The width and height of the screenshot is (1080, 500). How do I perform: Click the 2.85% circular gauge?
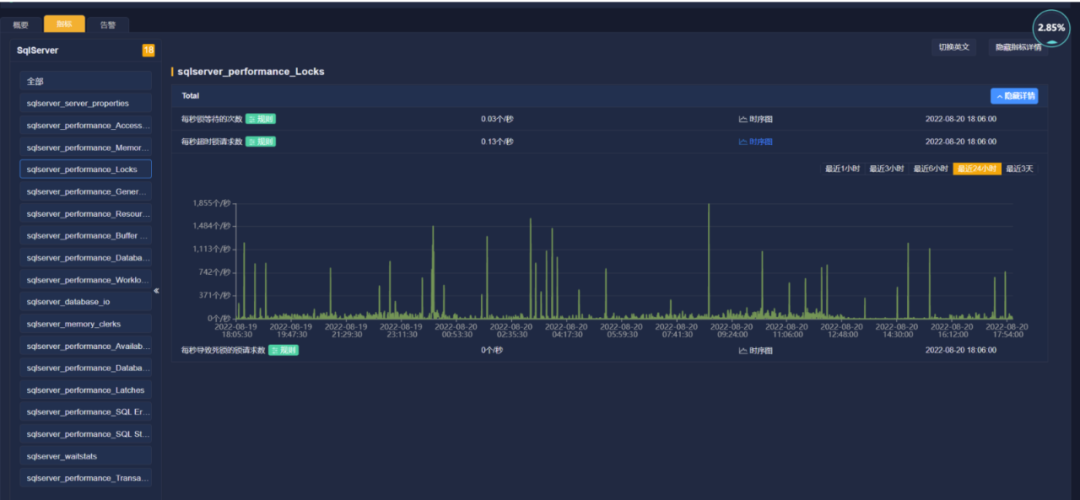[x=1051, y=28]
